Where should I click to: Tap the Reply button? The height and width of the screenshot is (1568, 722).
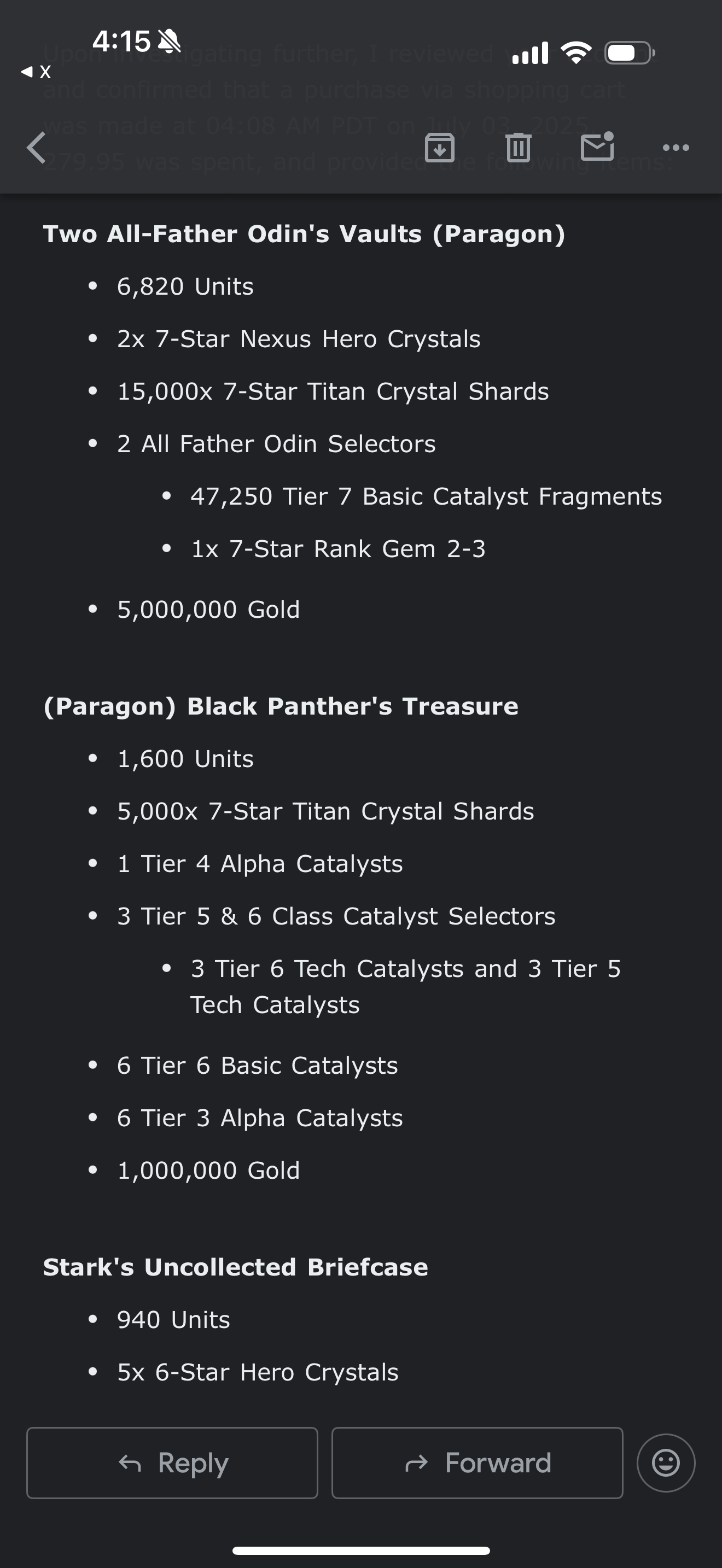pyautogui.click(x=172, y=1462)
